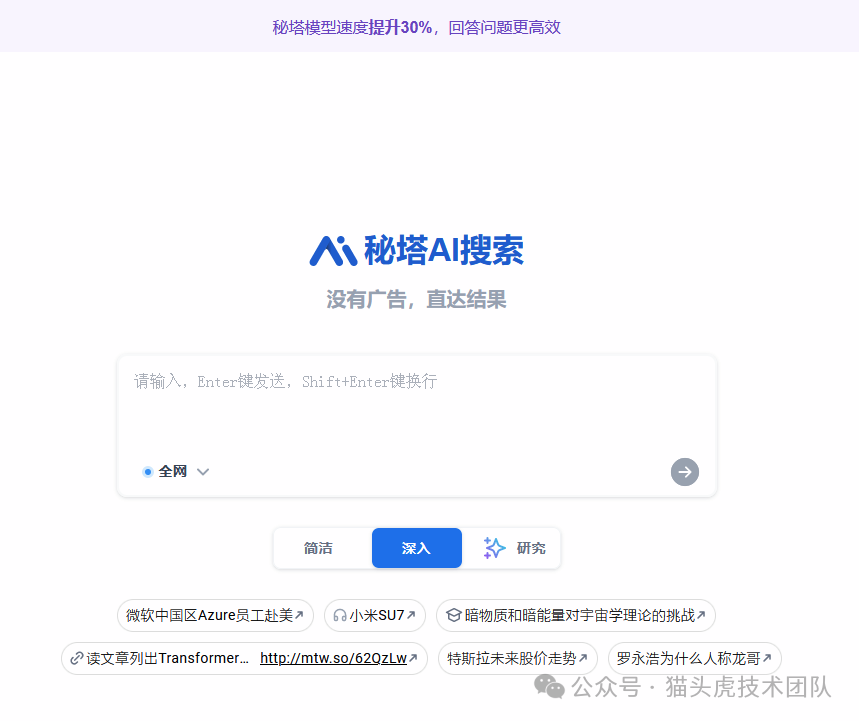Select the 深入 mode tab
The image size is (859, 721).
coord(416,548)
